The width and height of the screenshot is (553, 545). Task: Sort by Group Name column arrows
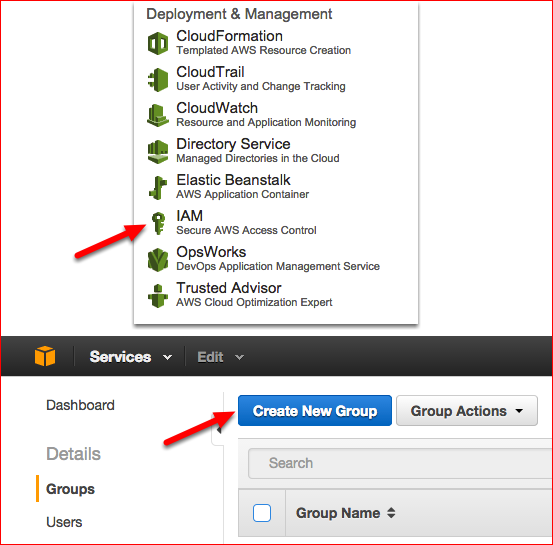tap(391, 513)
